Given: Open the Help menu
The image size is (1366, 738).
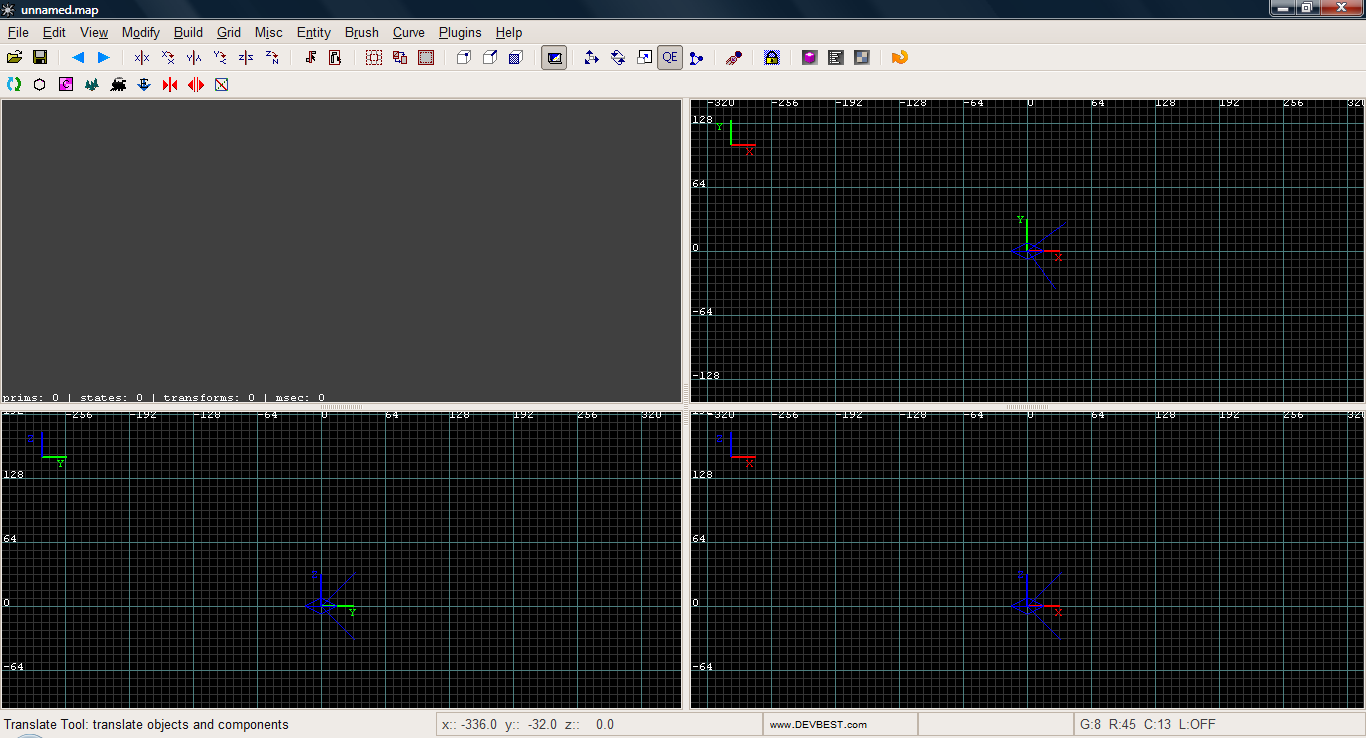Looking at the screenshot, I should (x=509, y=33).
